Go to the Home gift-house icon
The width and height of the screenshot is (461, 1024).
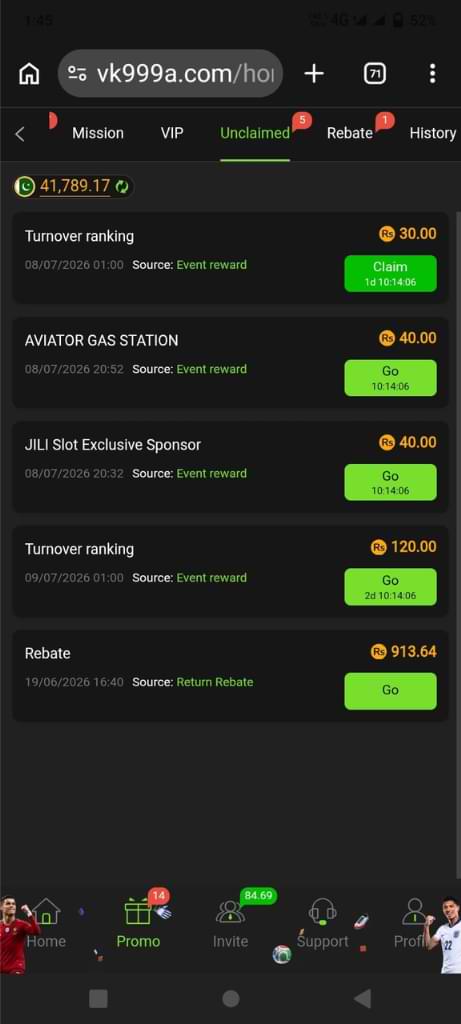click(x=46, y=911)
